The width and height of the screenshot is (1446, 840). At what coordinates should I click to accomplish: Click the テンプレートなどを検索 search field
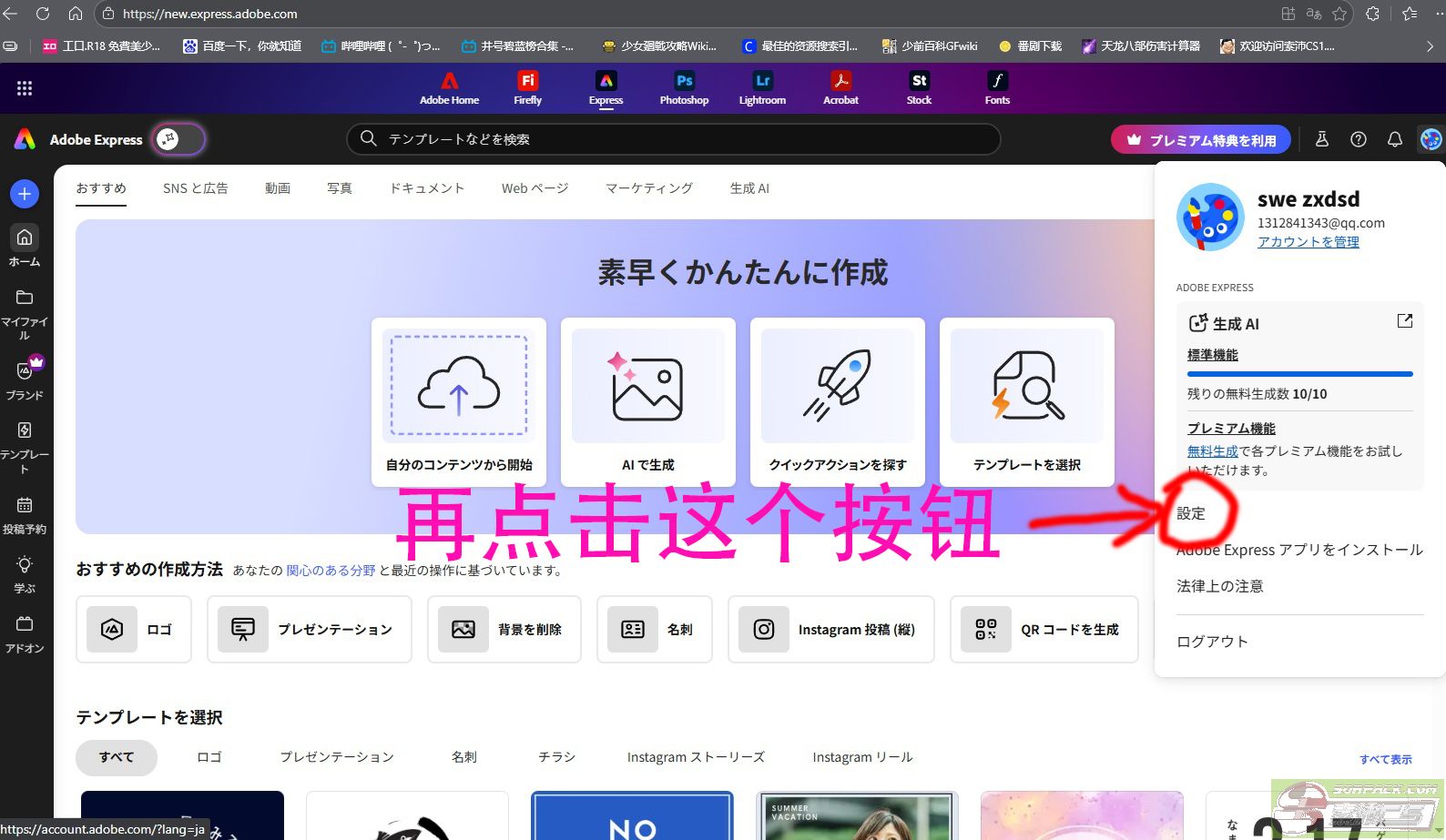click(x=674, y=139)
